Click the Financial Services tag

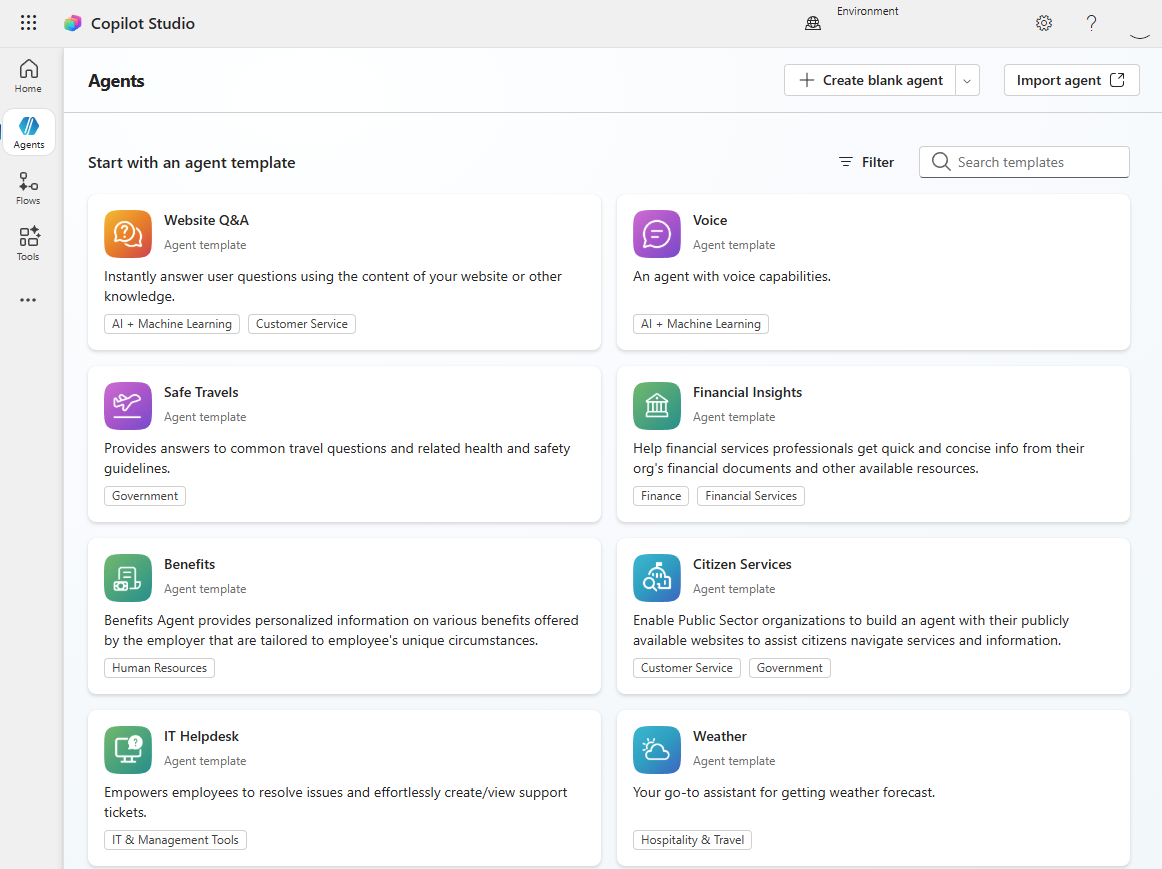tap(751, 496)
